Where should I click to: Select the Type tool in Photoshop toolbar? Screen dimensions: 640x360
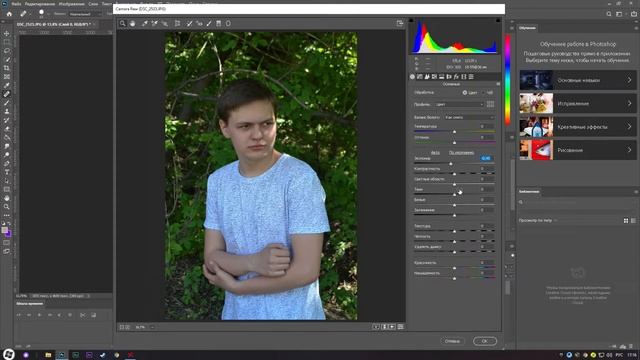[7, 172]
